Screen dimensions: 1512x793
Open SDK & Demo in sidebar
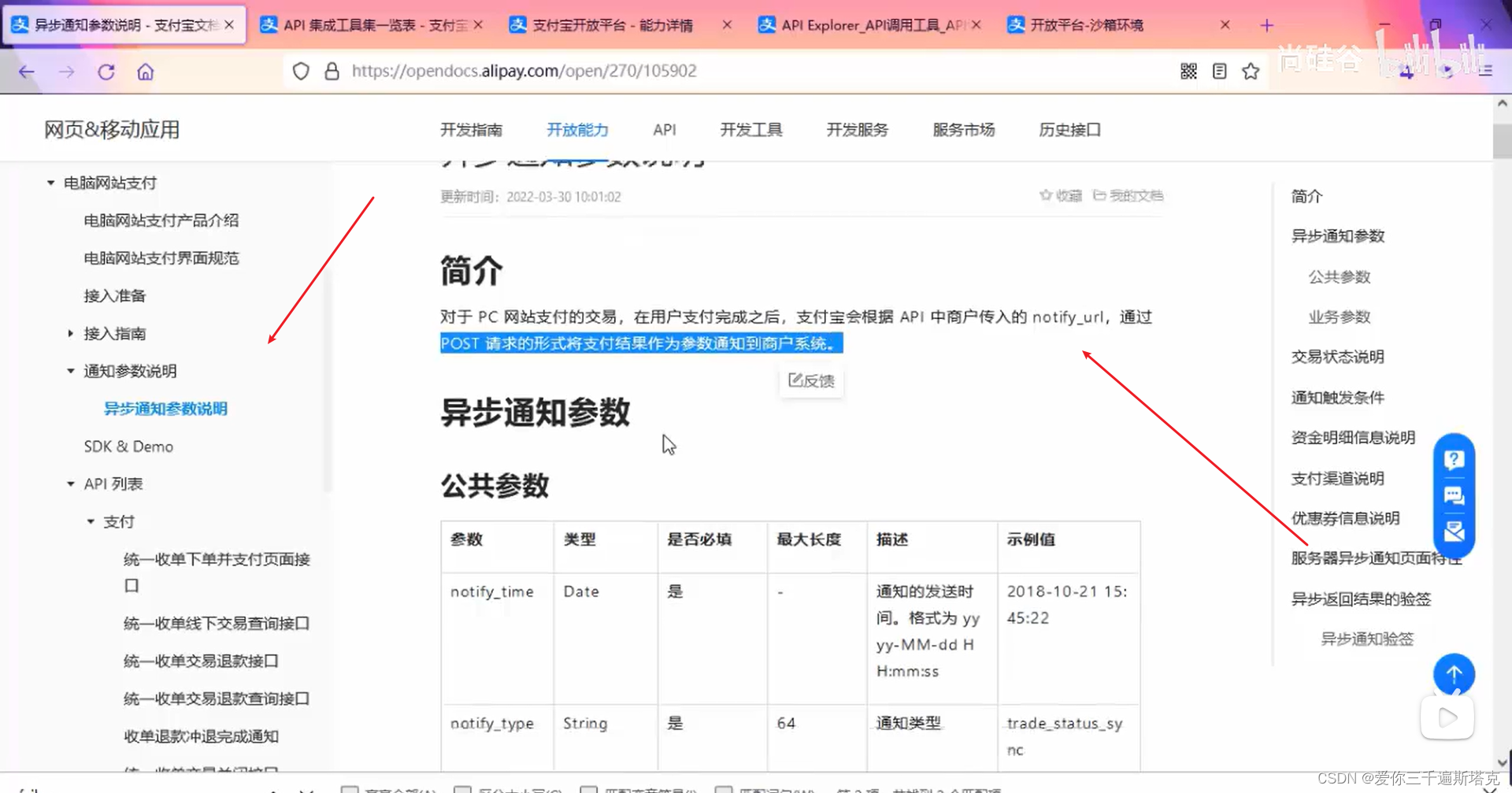[x=128, y=447]
